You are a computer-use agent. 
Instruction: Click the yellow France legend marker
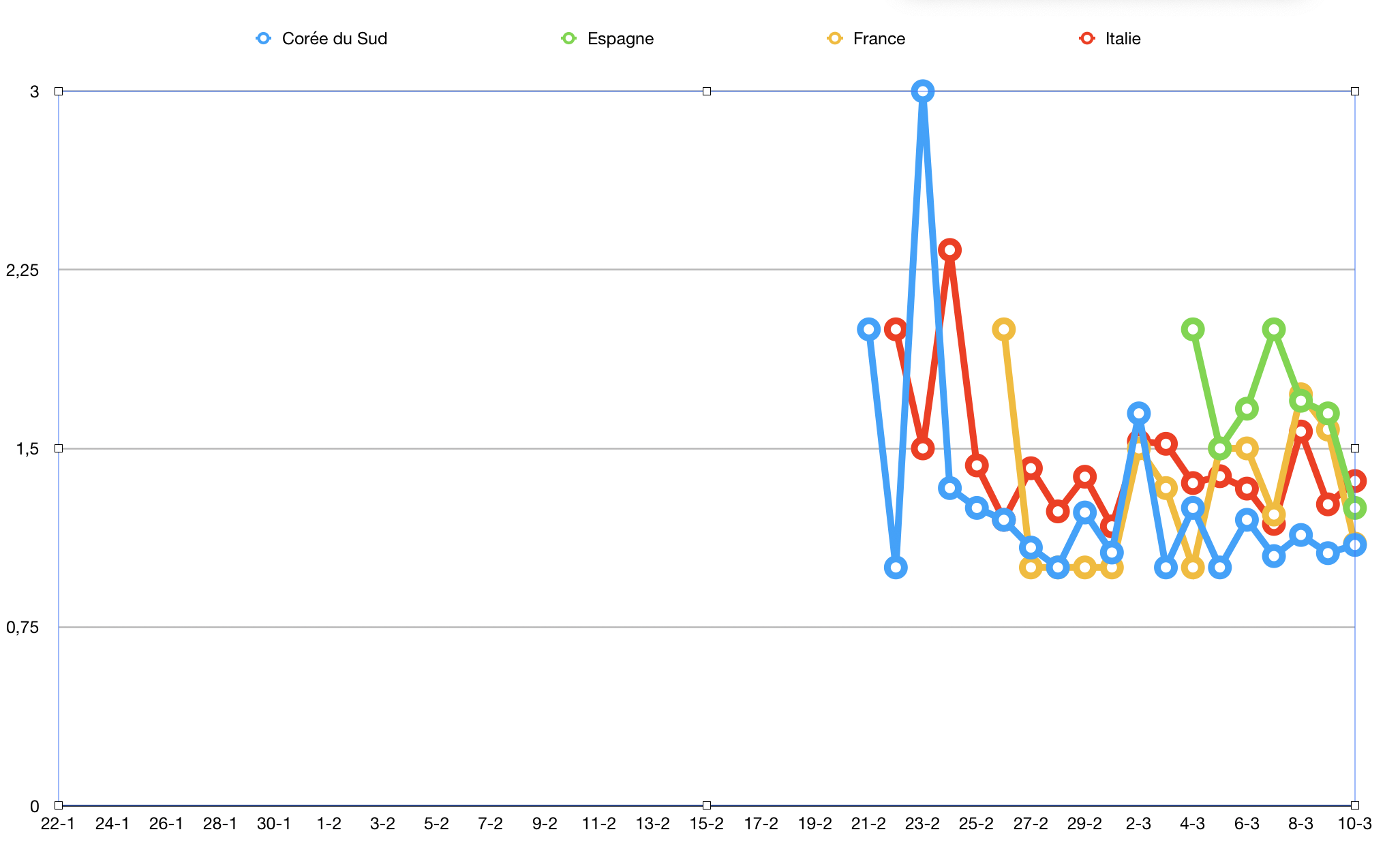pyautogui.click(x=835, y=39)
